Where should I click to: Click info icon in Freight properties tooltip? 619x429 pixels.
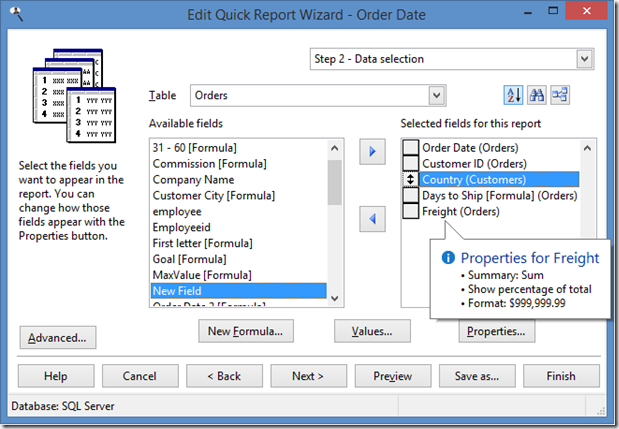coord(448,258)
